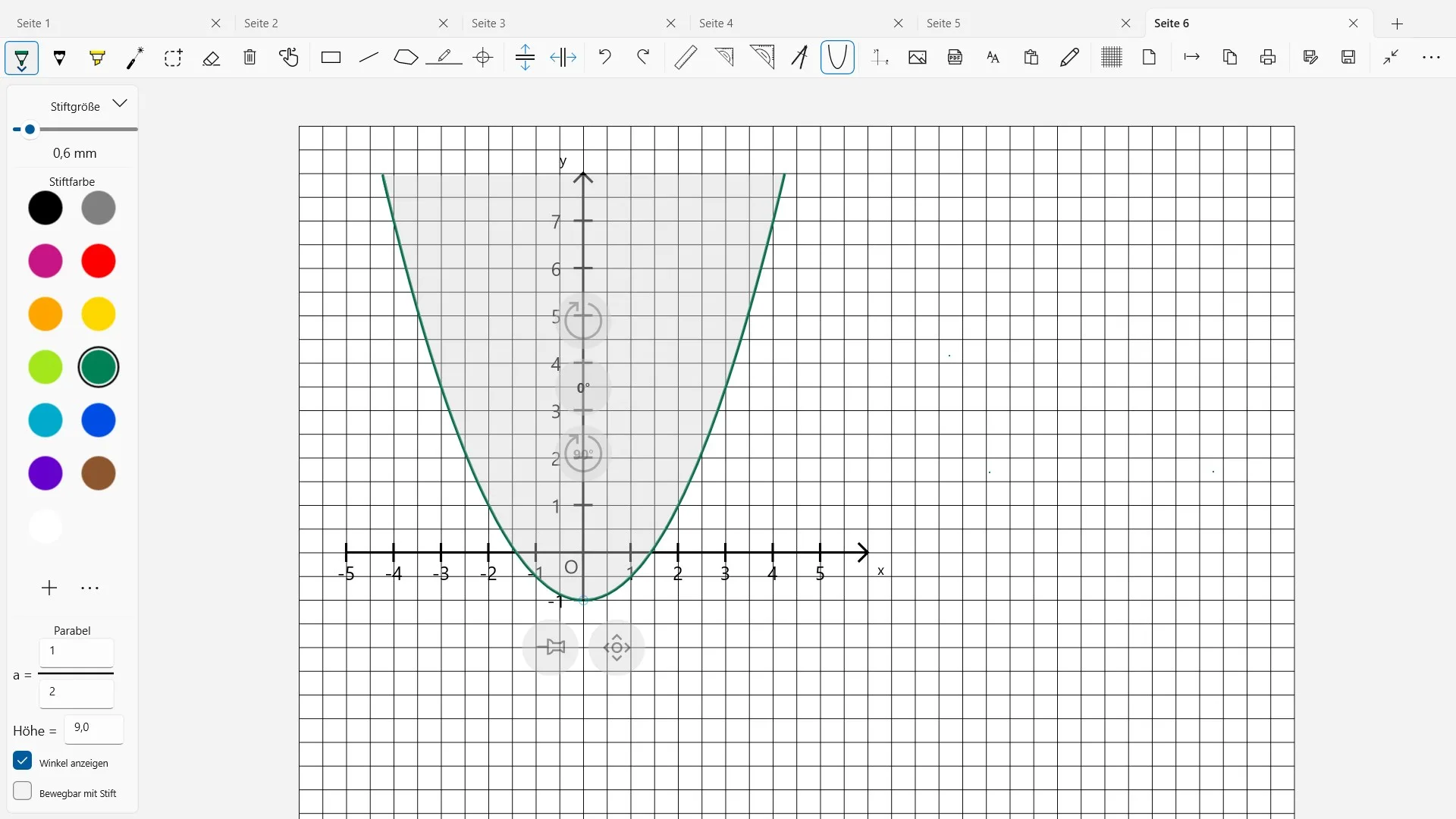The width and height of the screenshot is (1456, 819).
Task: Open color palette more options ellipsis
Action: [89, 588]
